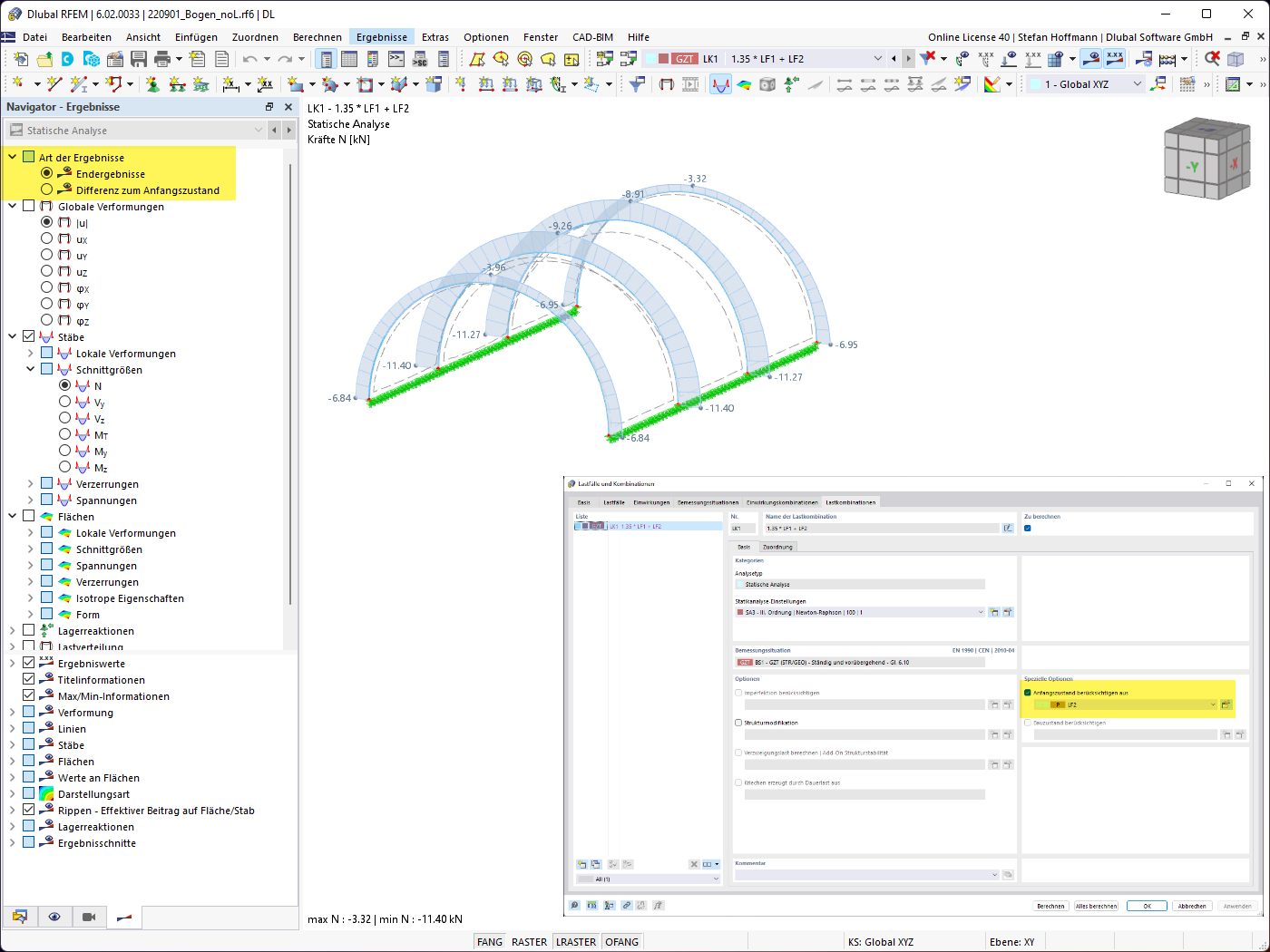Click the new dimension icon
Screen dimensions: 1270x952
pyautogui.click(x=231, y=84)
